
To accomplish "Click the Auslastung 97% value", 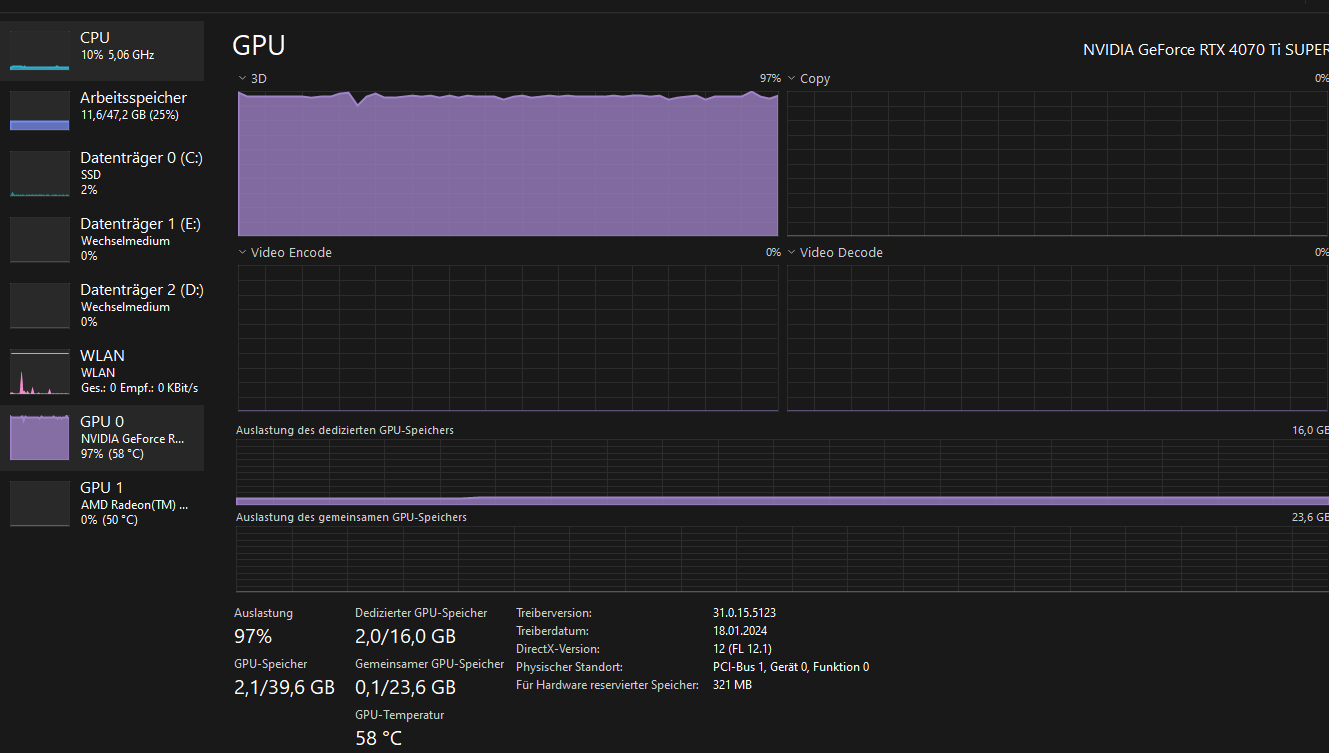I will point(253,637).
